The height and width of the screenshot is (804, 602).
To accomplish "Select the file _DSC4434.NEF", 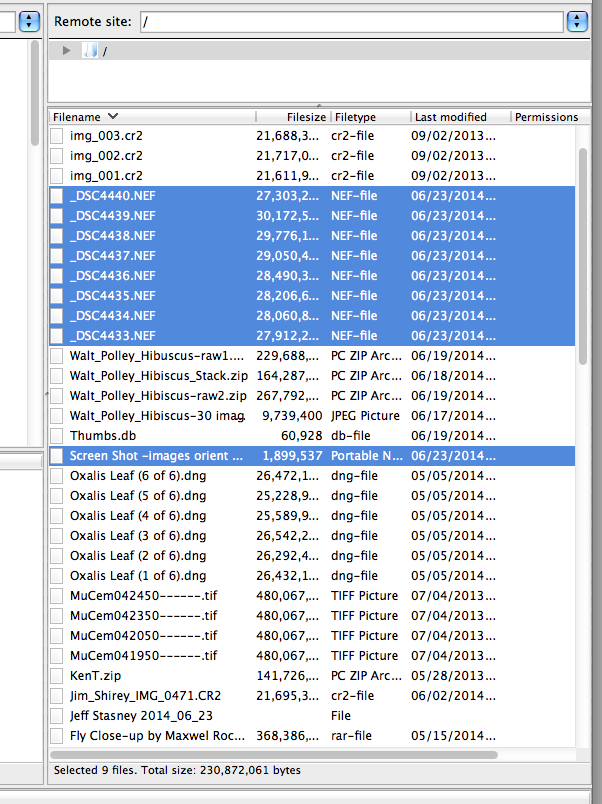I will click(312, 316).
